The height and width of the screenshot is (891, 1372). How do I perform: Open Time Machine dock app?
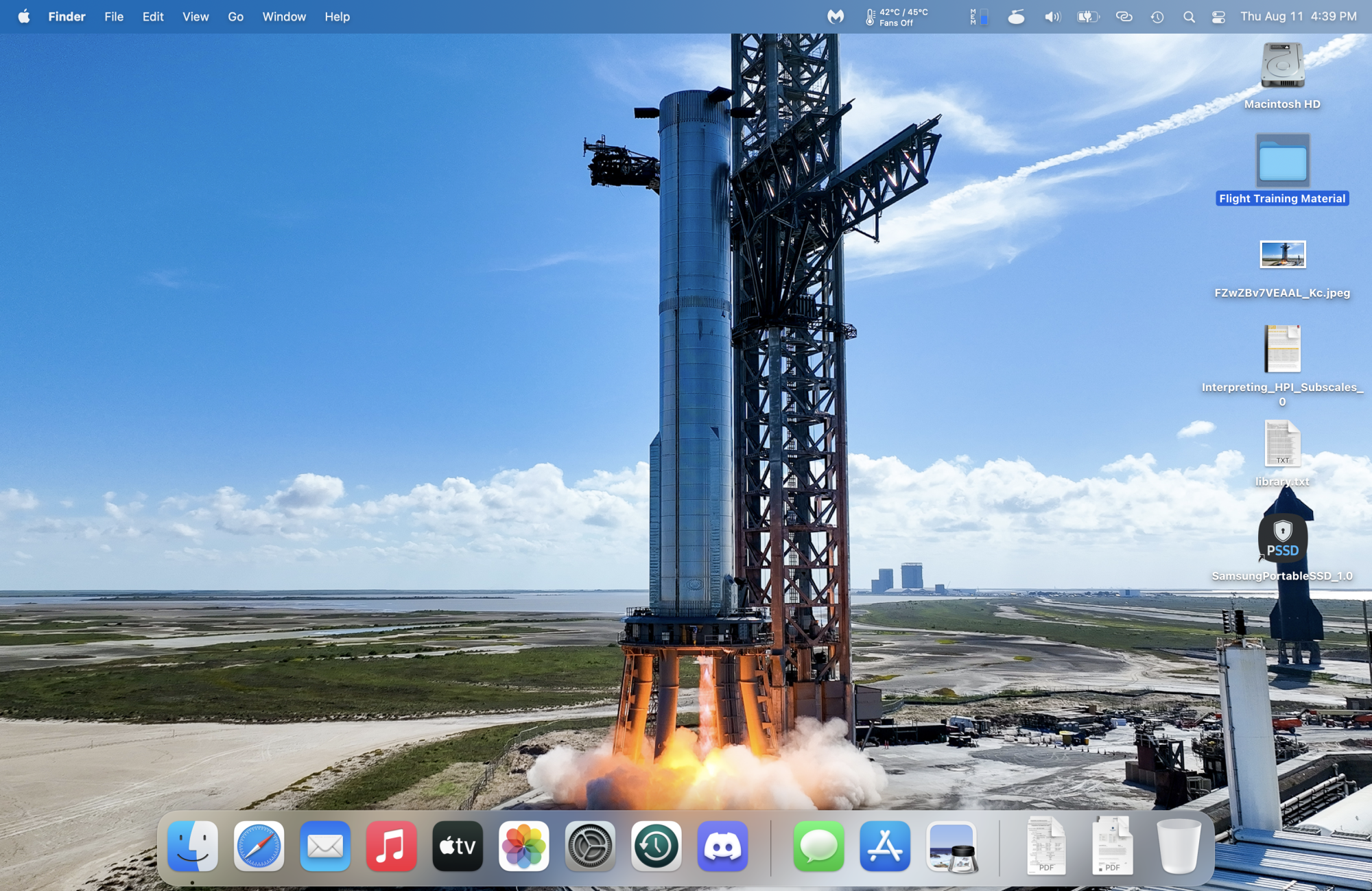pyautogui.click(x=656, y=846)
